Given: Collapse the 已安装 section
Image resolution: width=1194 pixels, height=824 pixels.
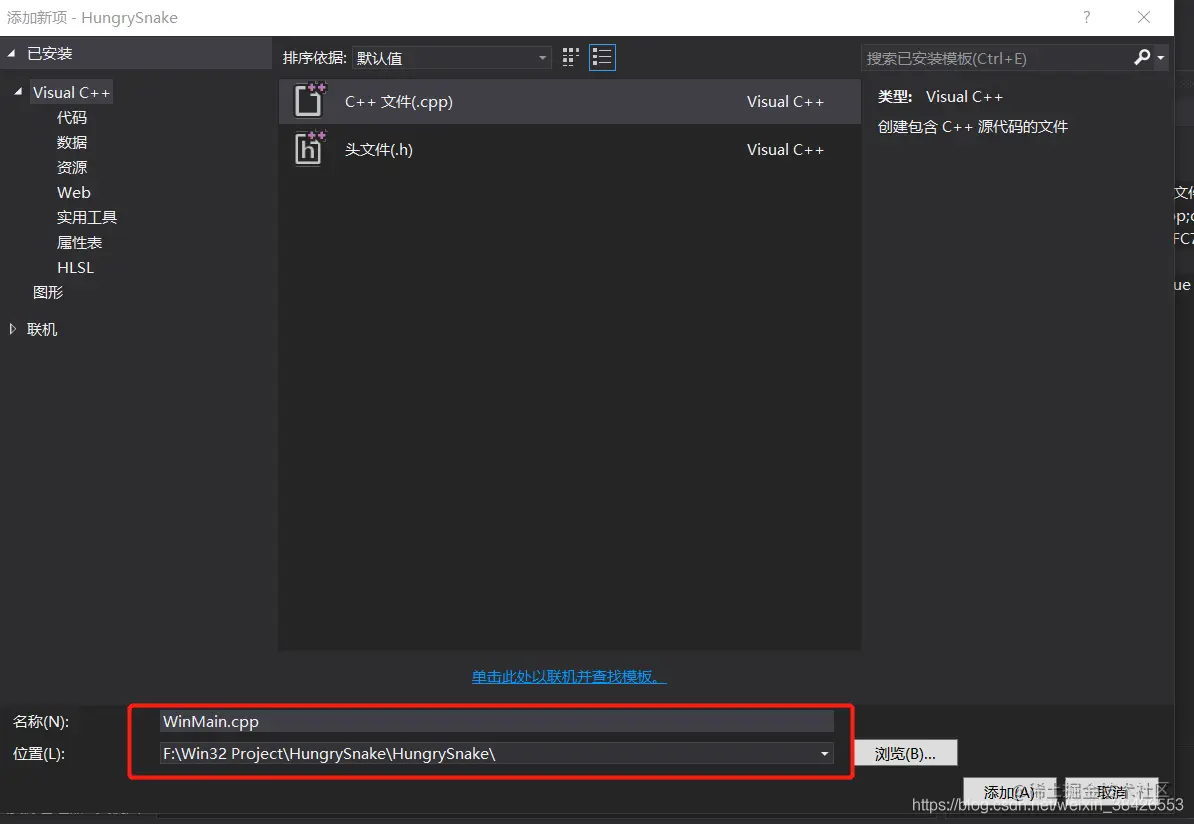Looking at the screenshot, I should [11, 53].
